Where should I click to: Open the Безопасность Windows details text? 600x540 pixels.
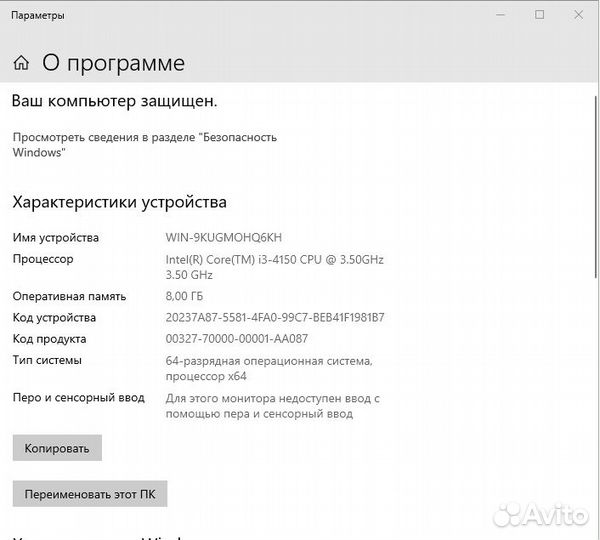(x=144, y=144)
